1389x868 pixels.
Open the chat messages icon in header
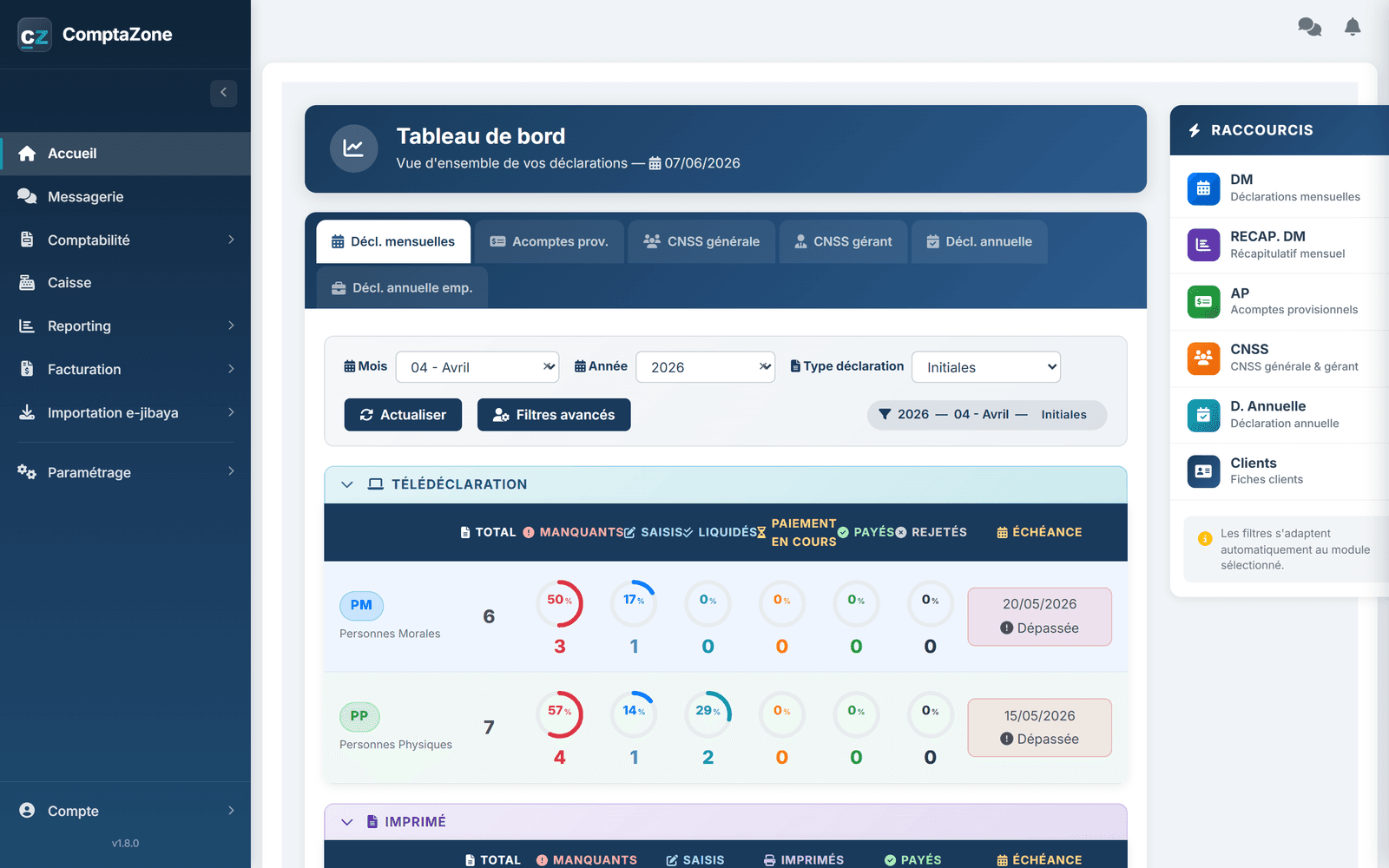pos(1309,27)
